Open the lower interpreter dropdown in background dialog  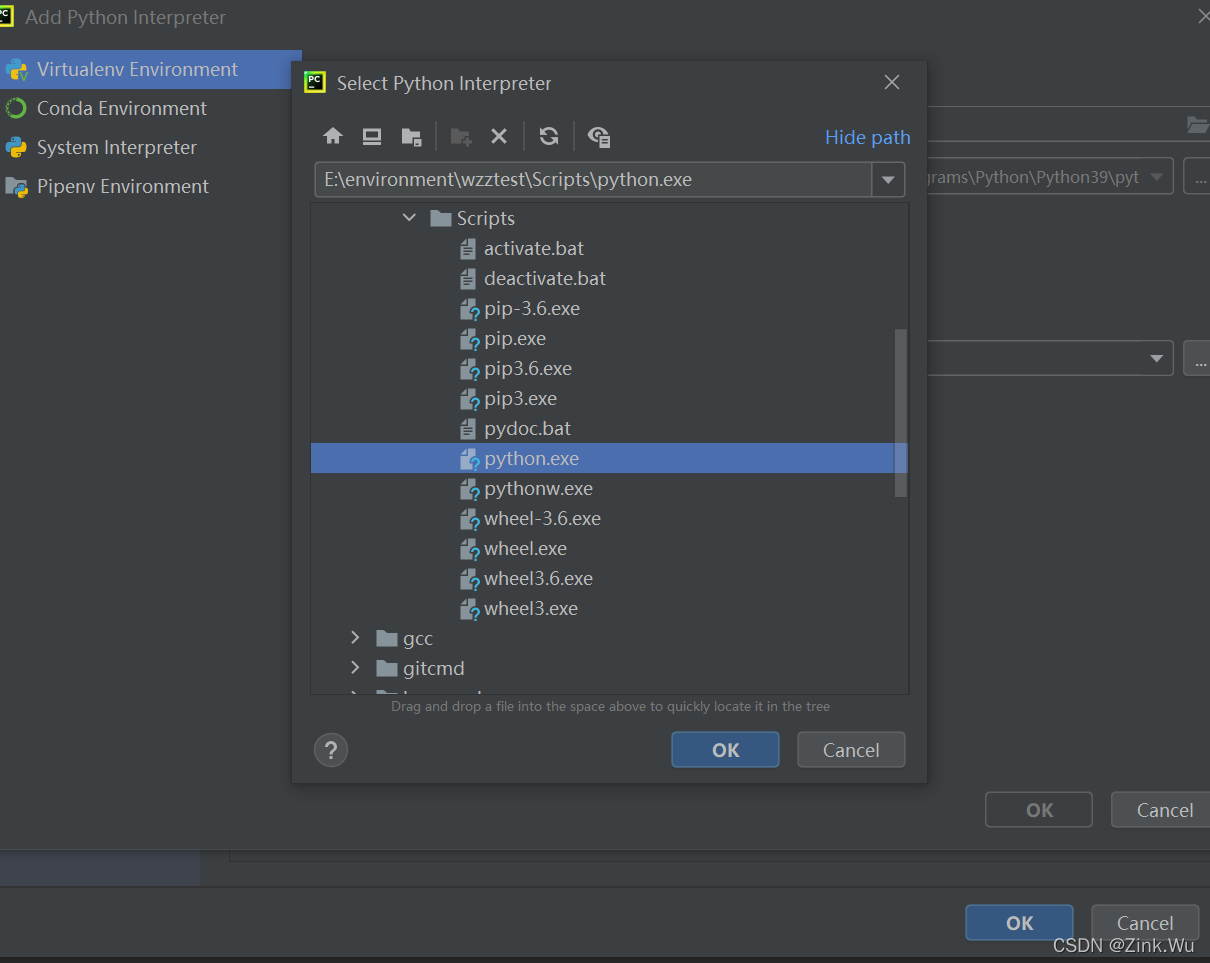pyautogui.click(x=1157, y=358)
